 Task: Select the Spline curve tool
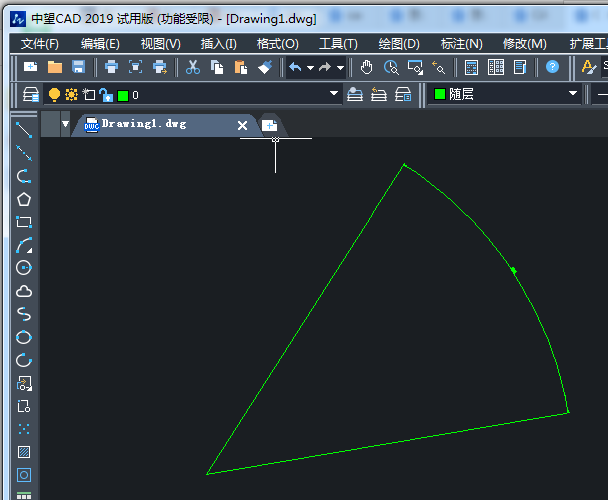pos(24,314)
